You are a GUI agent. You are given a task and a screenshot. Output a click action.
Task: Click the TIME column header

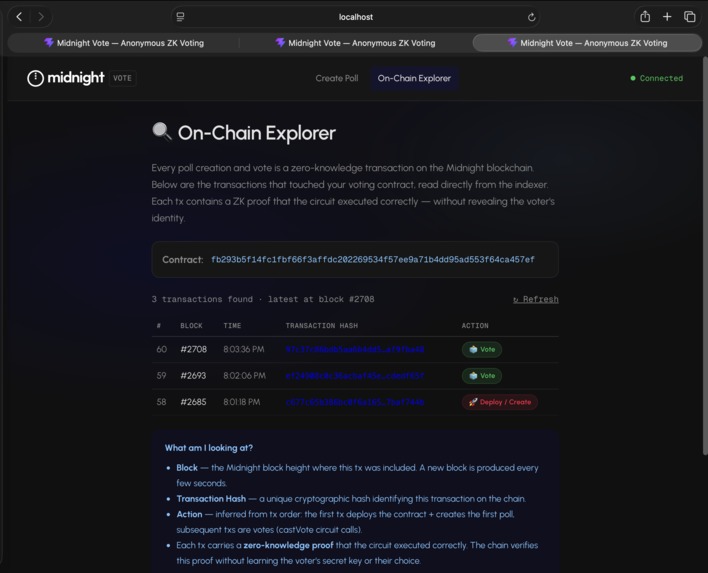tap(232, 326)
